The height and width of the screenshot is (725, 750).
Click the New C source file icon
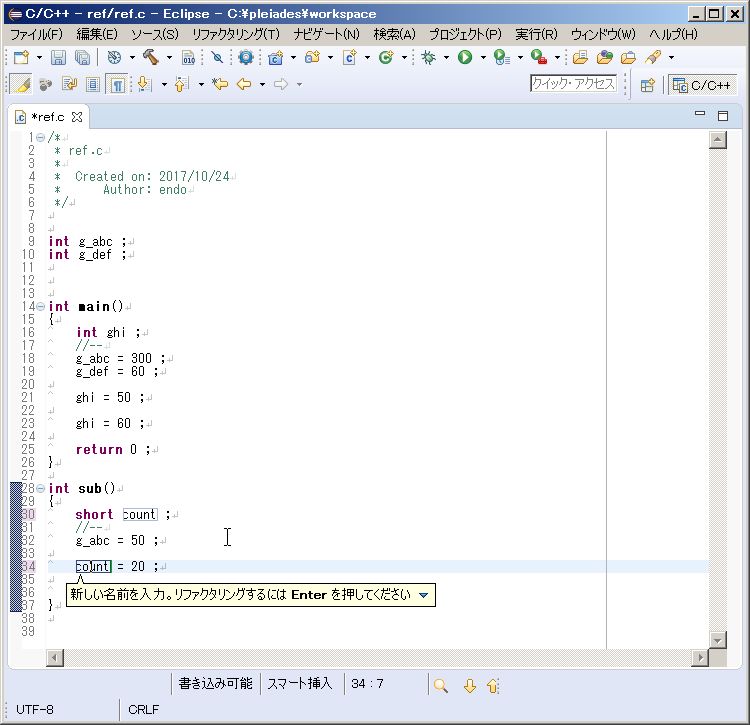pos(350,58)
